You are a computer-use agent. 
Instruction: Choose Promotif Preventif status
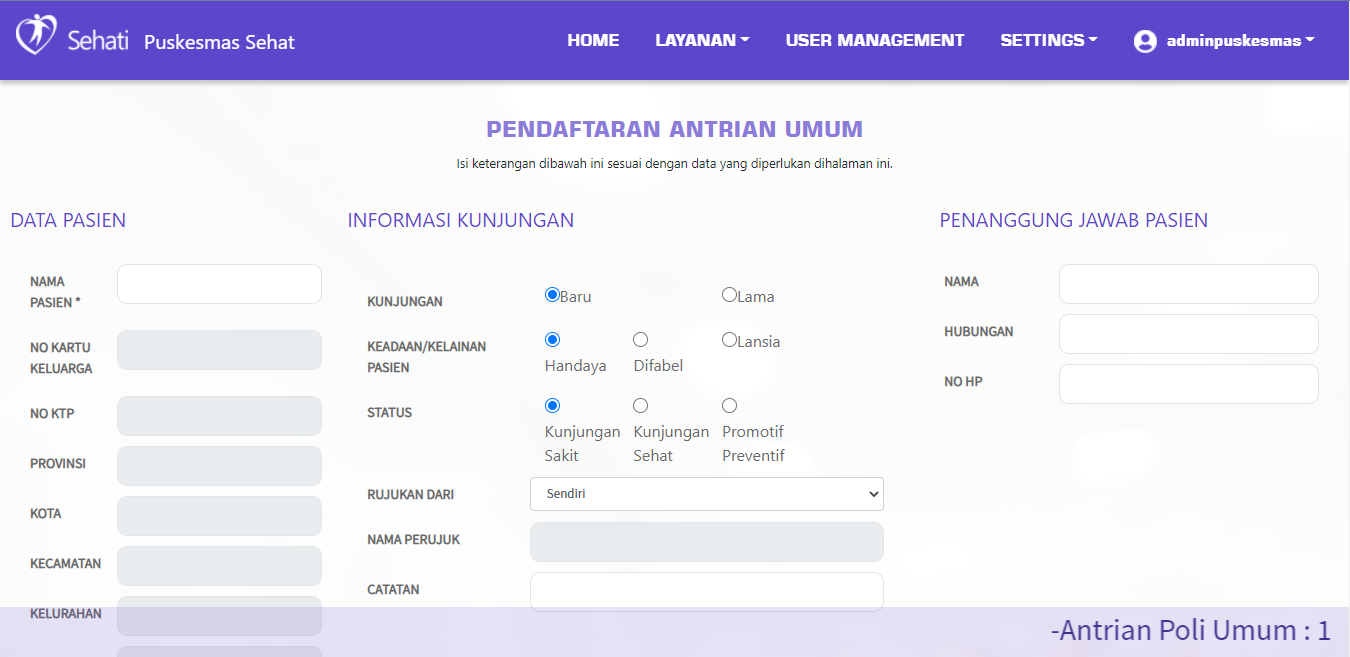(729, 406)
